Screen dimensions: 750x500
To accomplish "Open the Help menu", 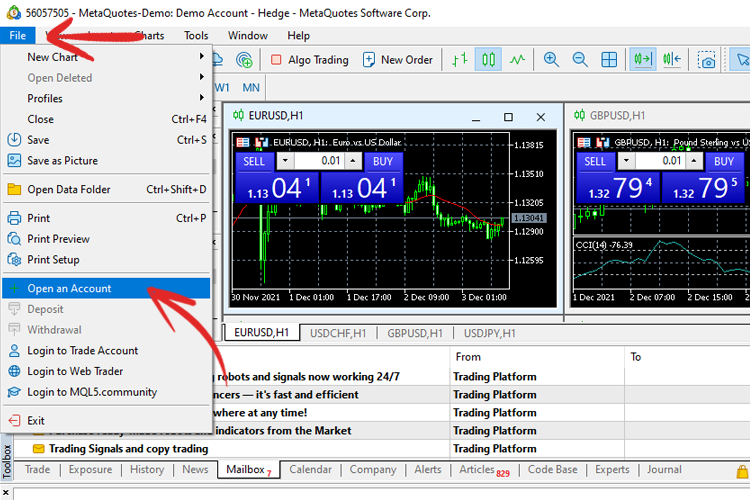I will point(298,35).
